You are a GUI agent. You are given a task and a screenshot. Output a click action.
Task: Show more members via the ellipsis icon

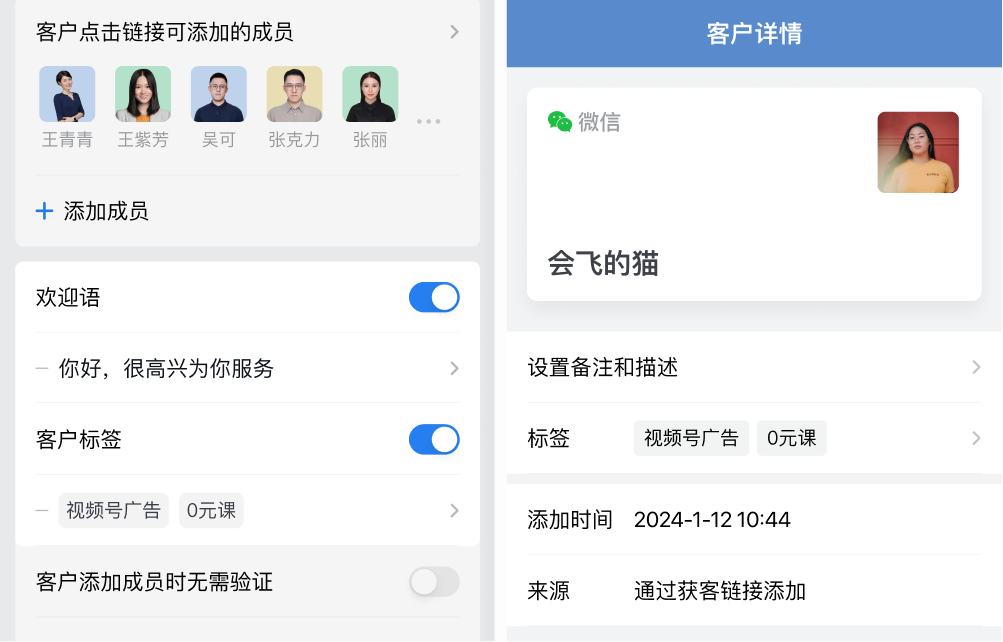pyautogui.click(x=428, y=121)
